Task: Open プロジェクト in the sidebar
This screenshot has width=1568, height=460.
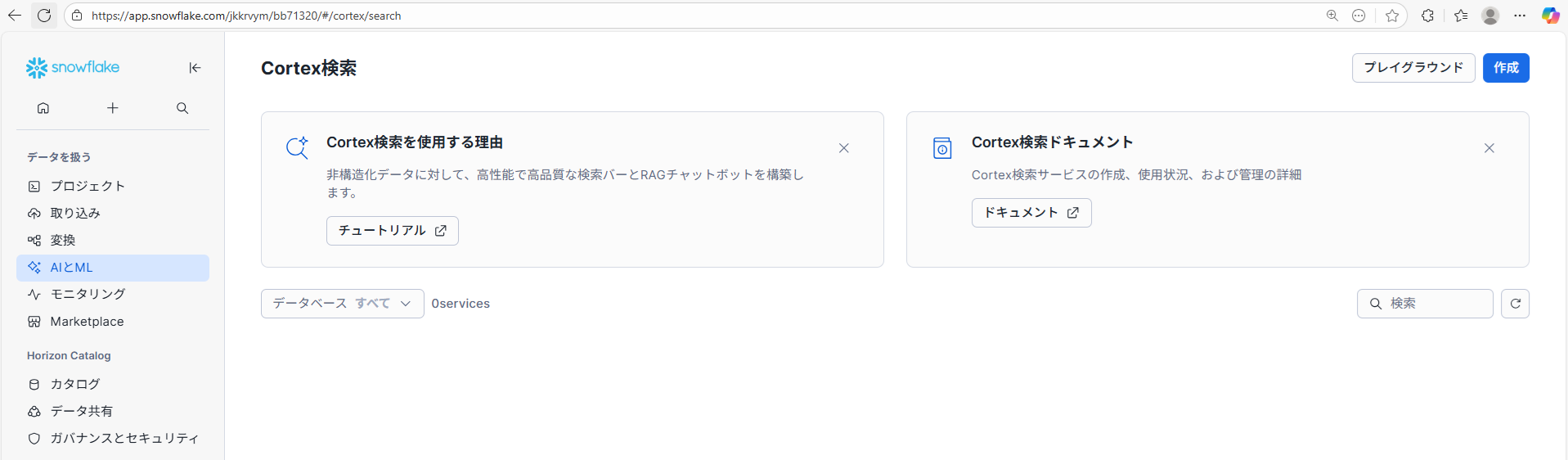Action: click(x=113, y=186)
